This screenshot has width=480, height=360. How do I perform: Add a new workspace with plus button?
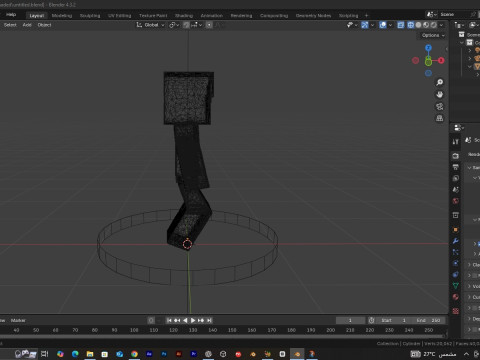[x=366, y=15]
